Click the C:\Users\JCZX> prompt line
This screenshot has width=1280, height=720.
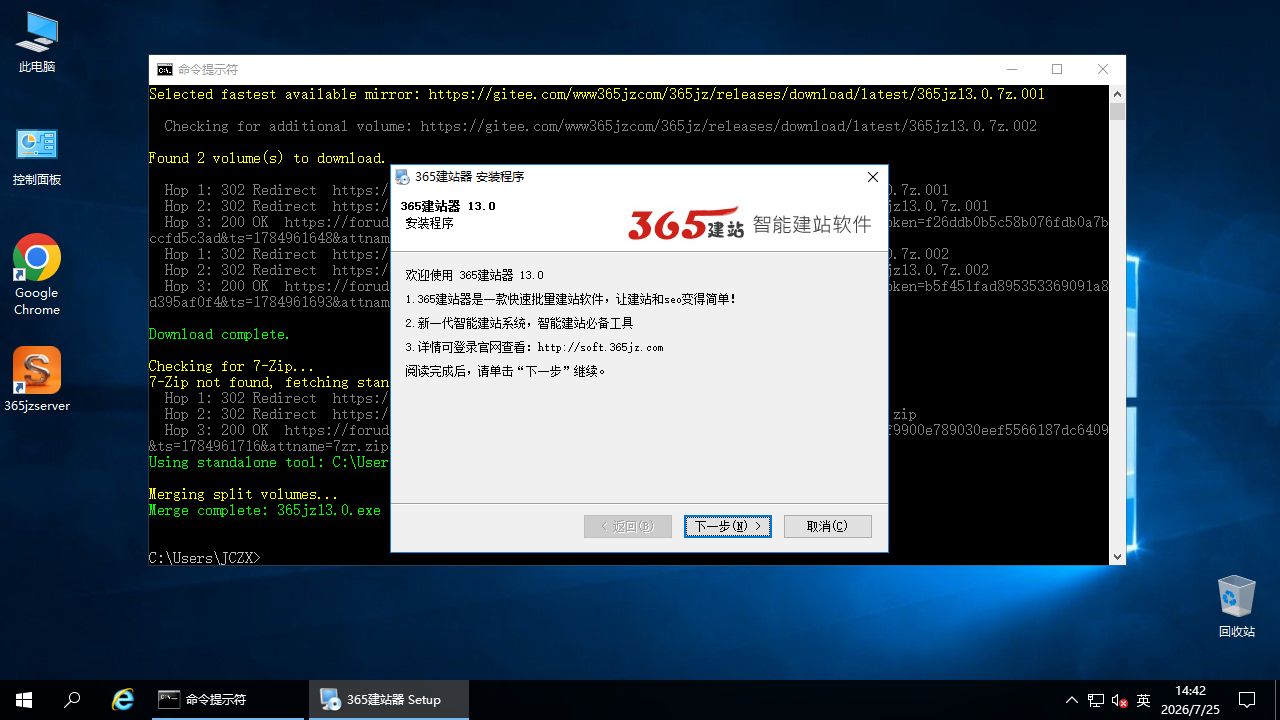(205, 558)
